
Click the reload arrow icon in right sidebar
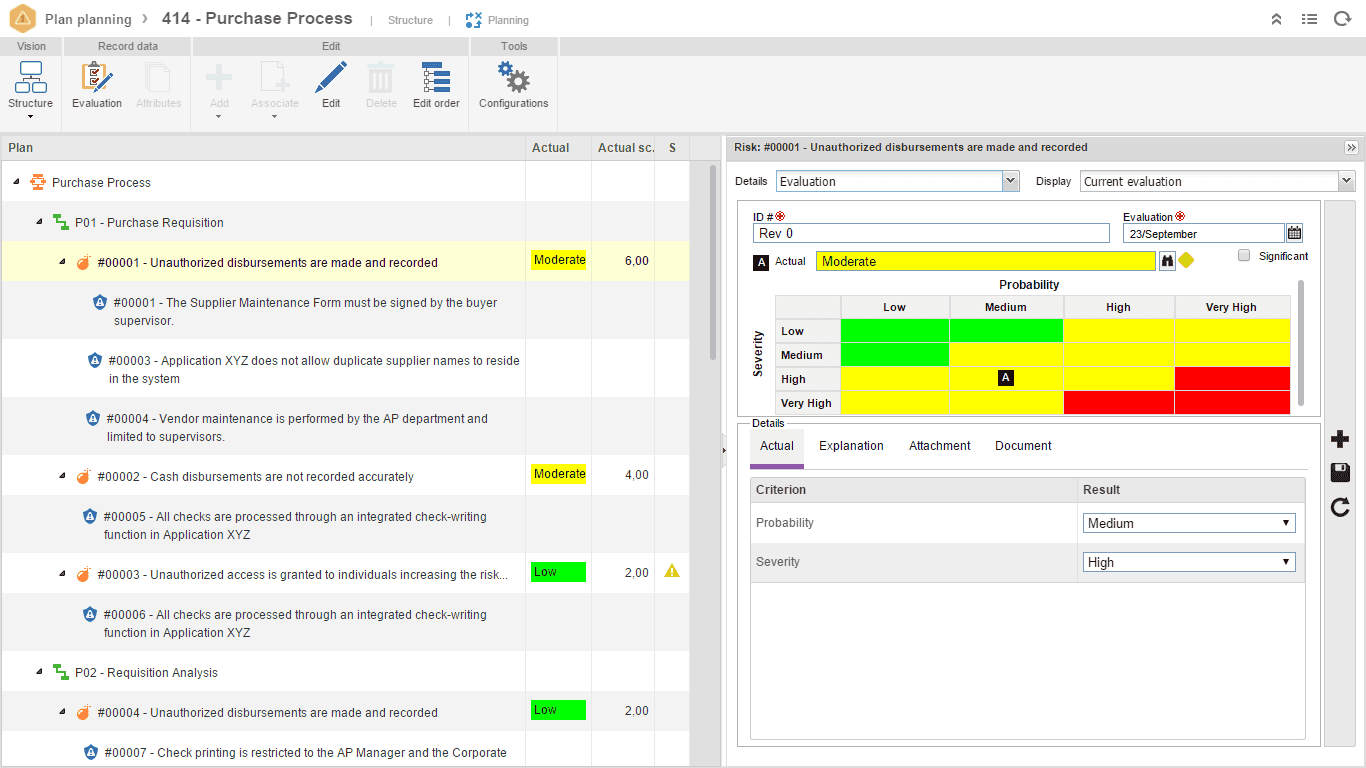click(x=1341, y=508)
